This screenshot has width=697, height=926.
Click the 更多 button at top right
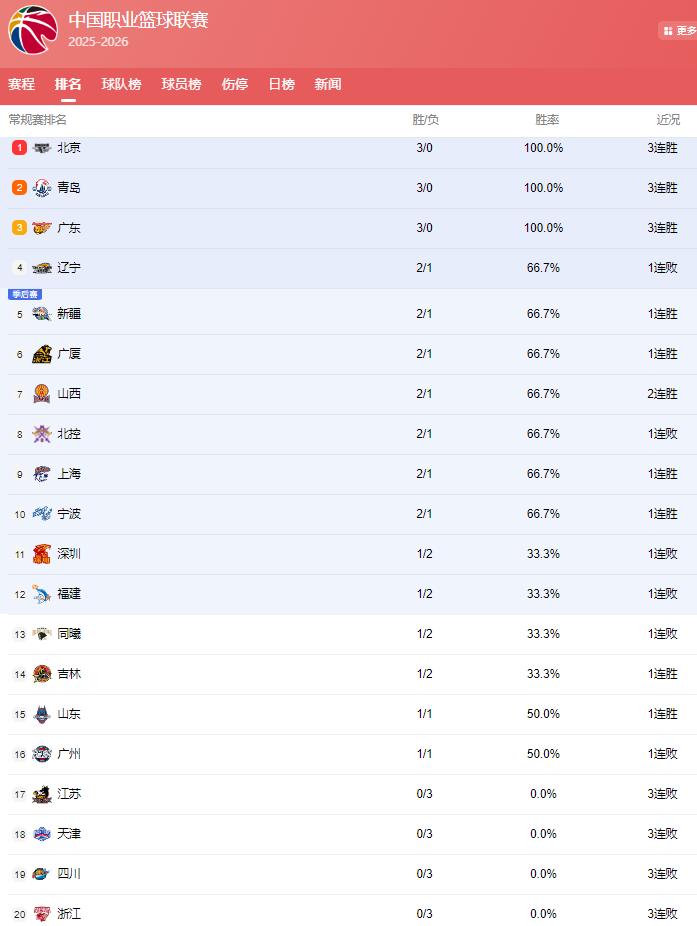tap(680, 31)
